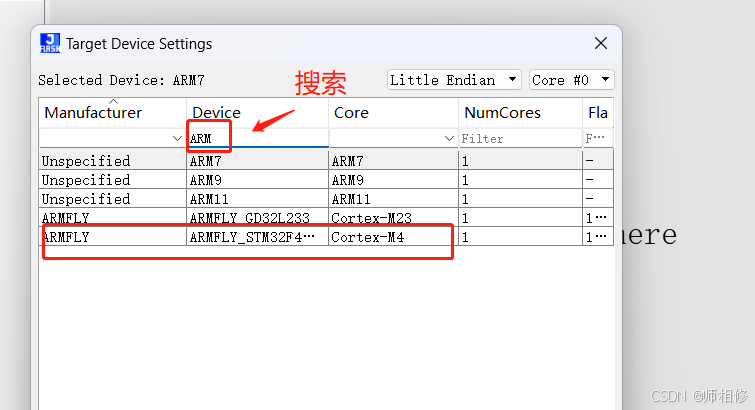Click the Cortex-M4 core cell
This screenshot has height=410, width=755.
pyautogui.click(x=393, y=237)
